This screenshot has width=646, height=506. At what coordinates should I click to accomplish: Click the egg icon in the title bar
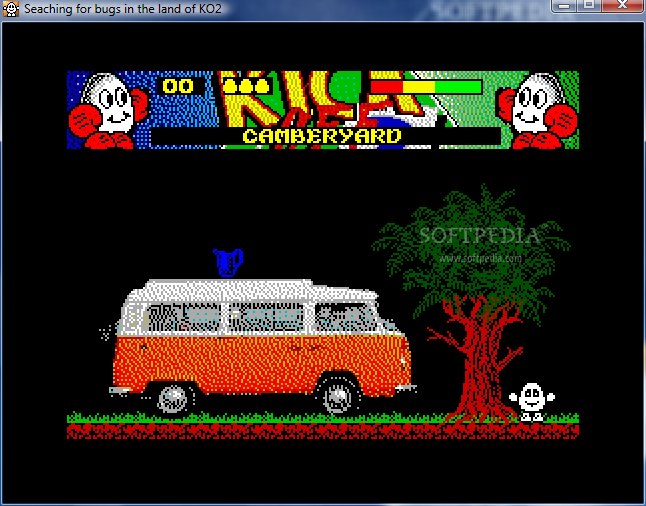11,9
